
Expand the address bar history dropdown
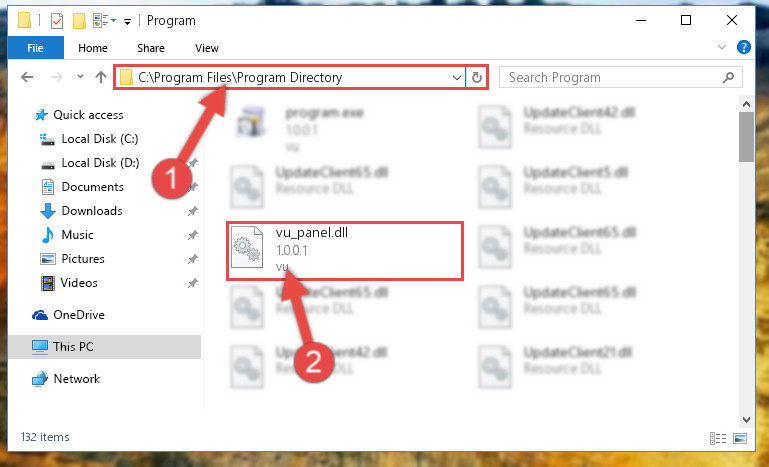[x=456, y=78]
